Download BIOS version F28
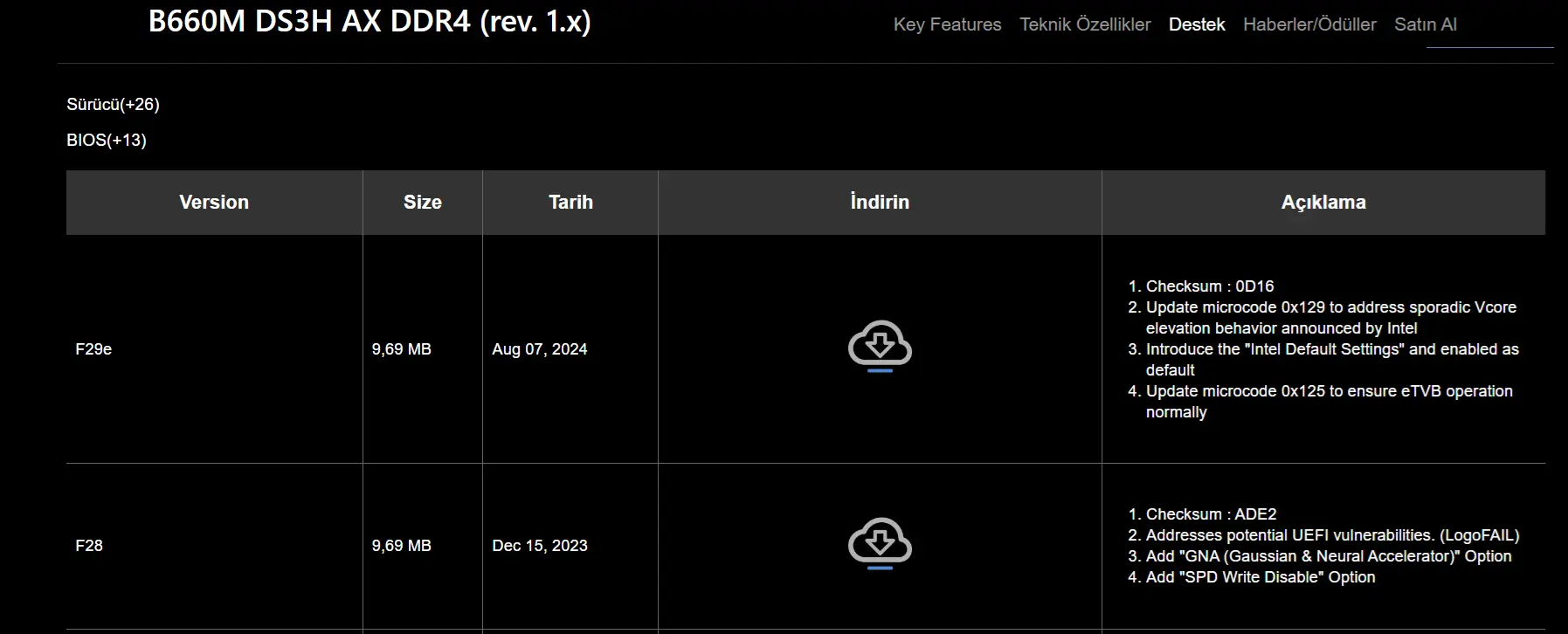Viewport: 1568px width, 634px height. (x=880, y=543)
